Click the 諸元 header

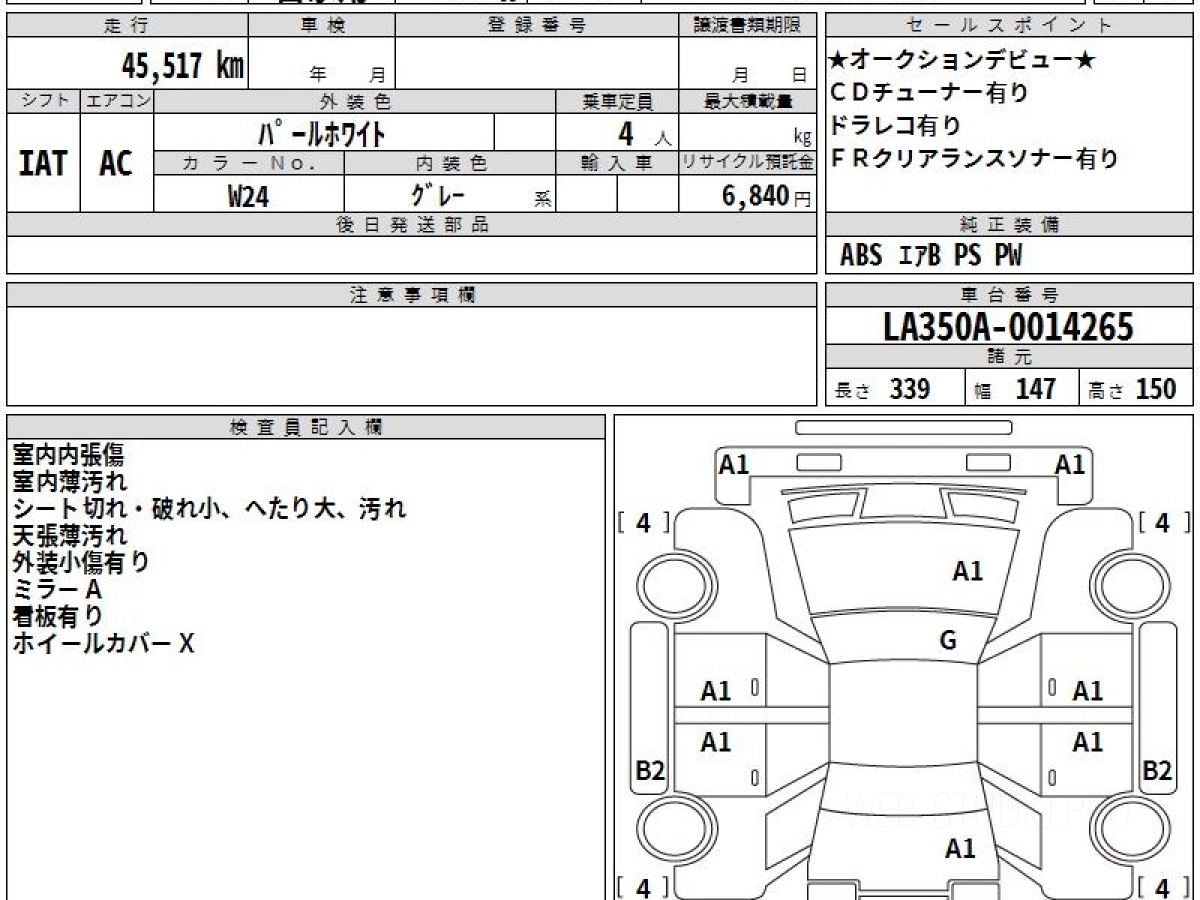(x=1009, y=357)
